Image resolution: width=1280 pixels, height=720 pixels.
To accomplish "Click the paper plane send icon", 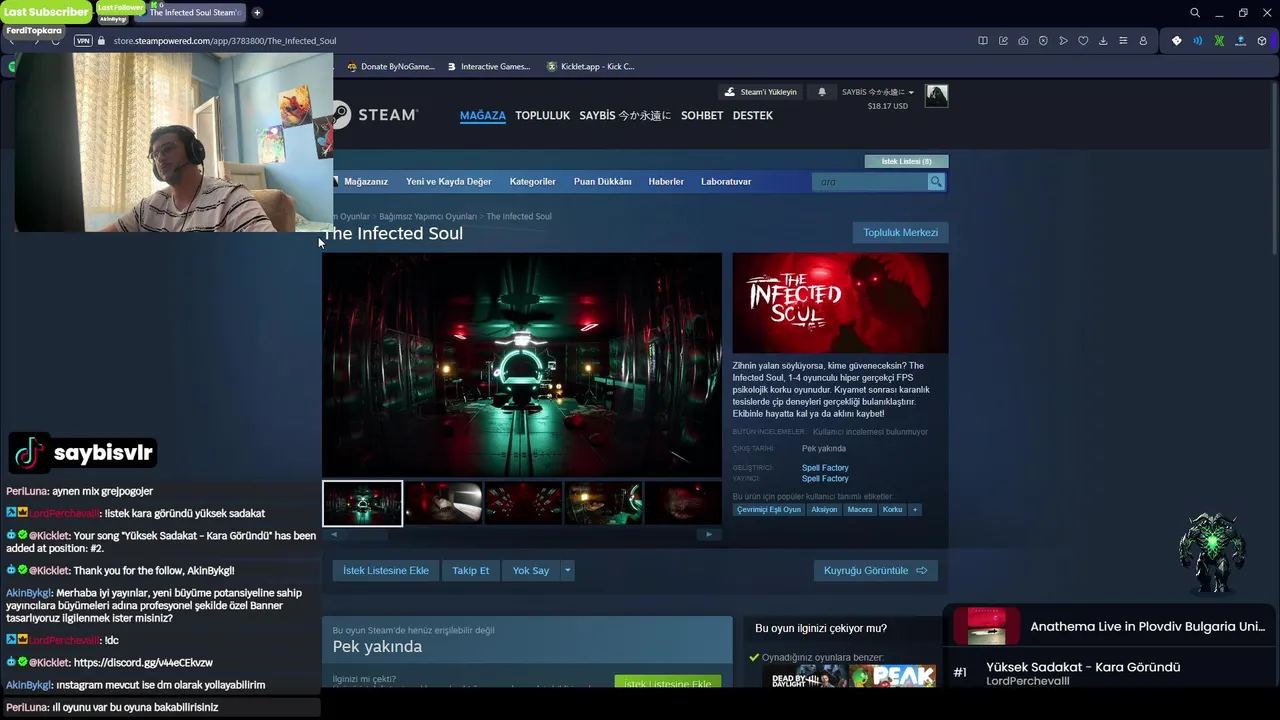I will 1063,41.
